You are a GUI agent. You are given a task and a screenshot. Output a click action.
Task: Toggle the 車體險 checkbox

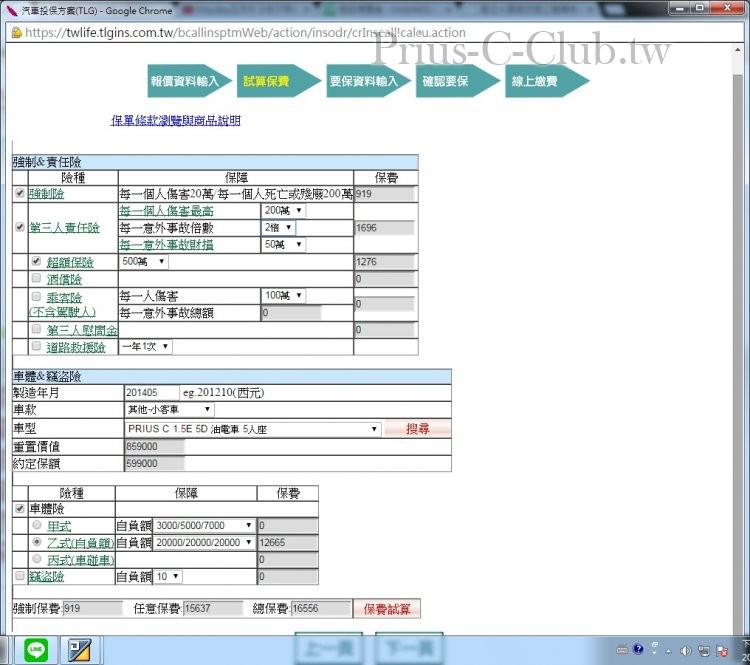(x=20, y=508)
